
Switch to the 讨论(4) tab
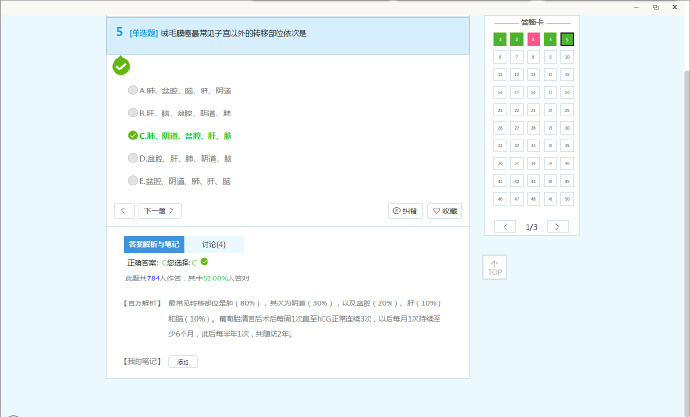214,244
